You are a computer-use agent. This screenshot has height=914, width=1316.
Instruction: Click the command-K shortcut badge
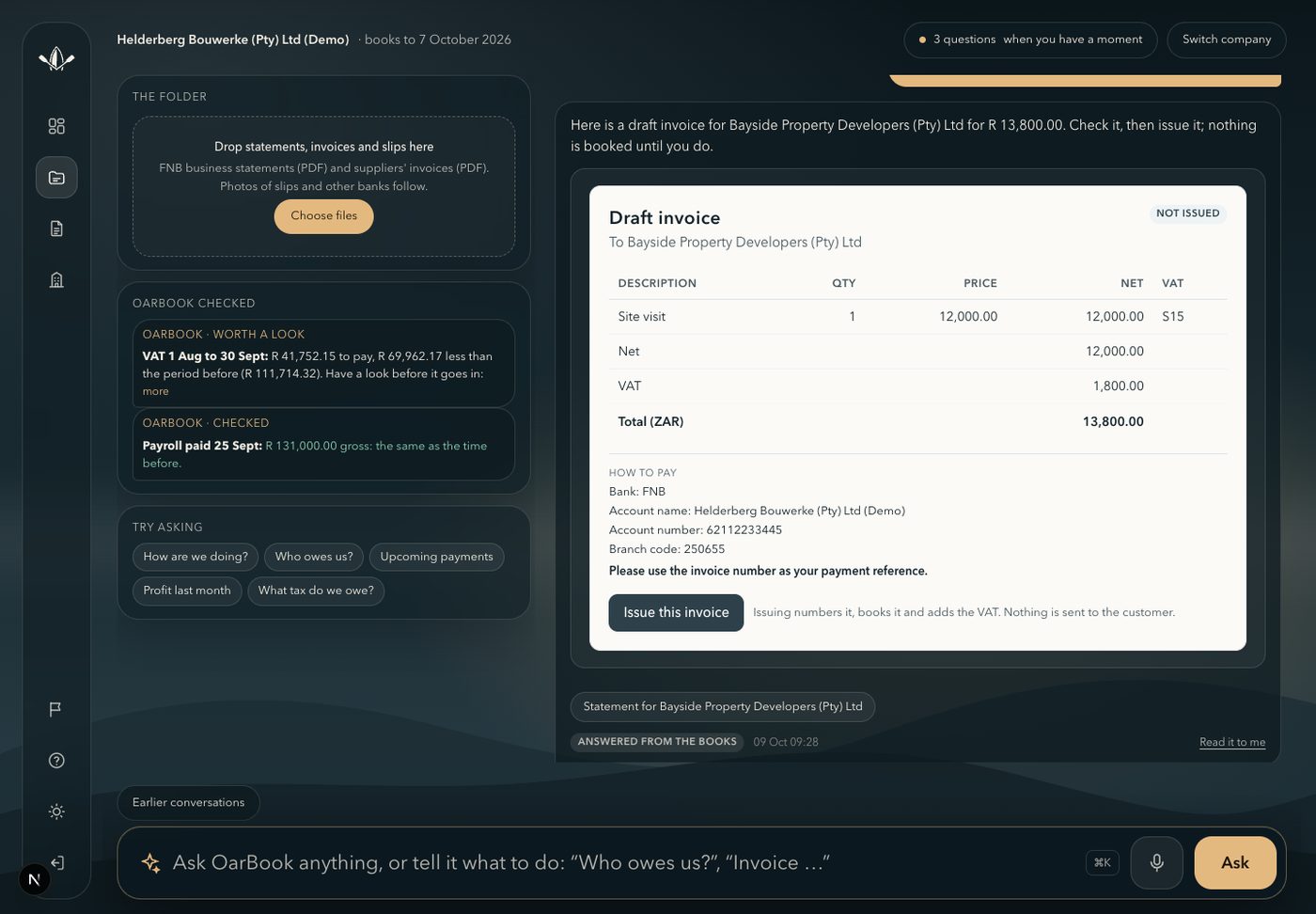[1103, 862]
